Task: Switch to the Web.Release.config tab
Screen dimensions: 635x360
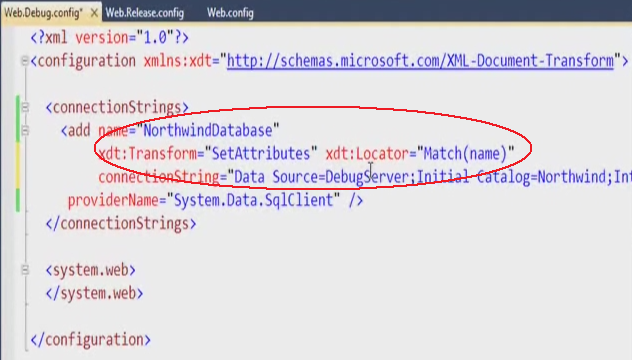Action: coord(145,13)
